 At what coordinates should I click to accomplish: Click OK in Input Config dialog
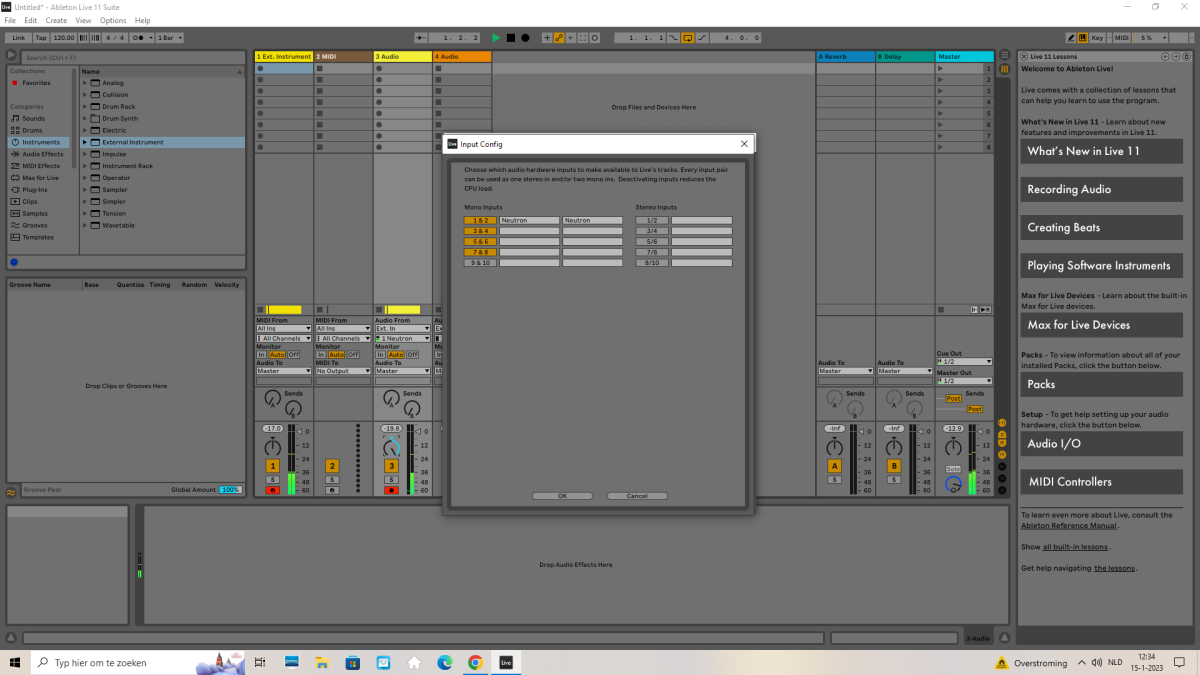562,496
